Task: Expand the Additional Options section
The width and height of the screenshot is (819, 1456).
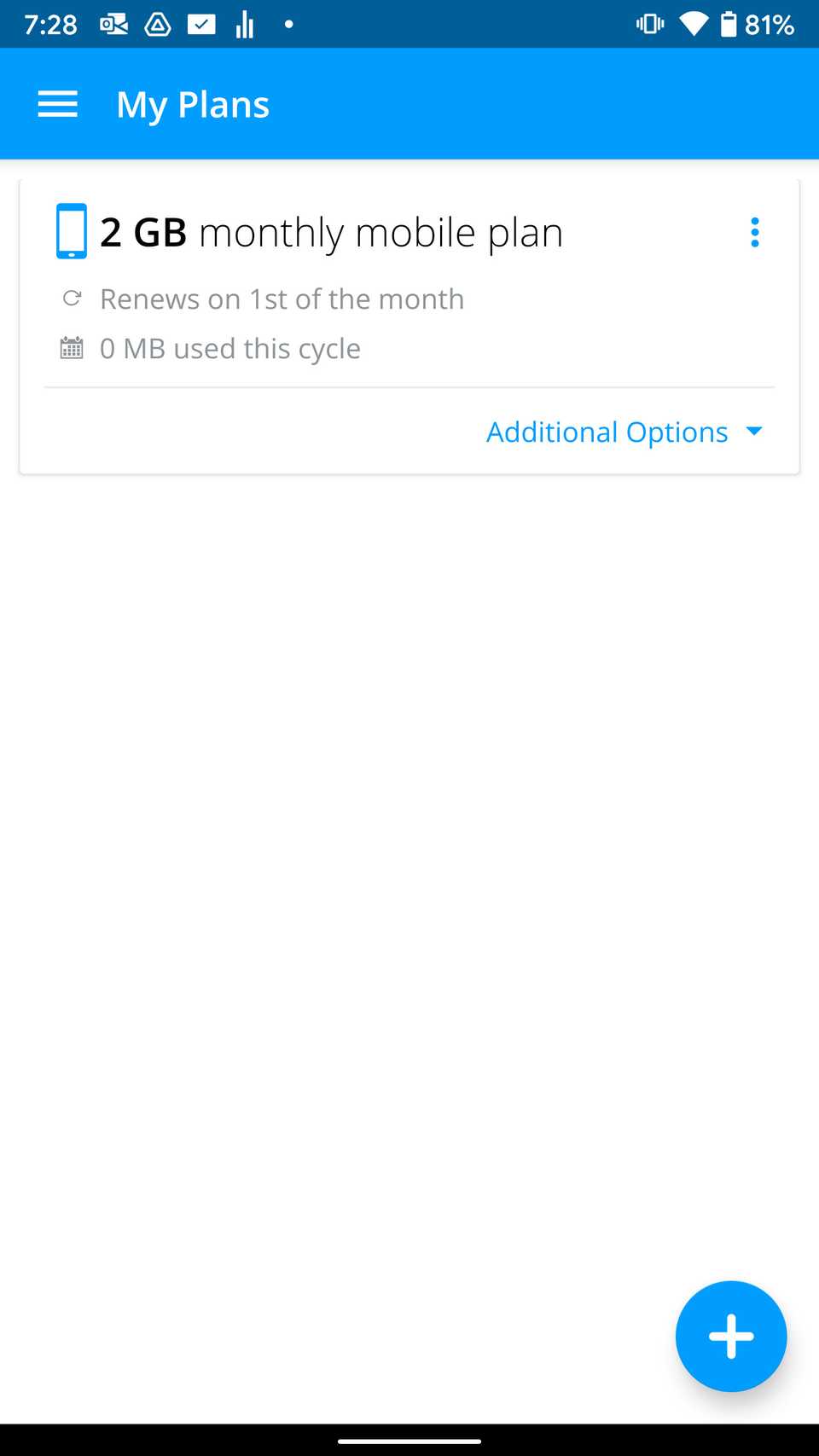Action: click(x=607, y=432)
